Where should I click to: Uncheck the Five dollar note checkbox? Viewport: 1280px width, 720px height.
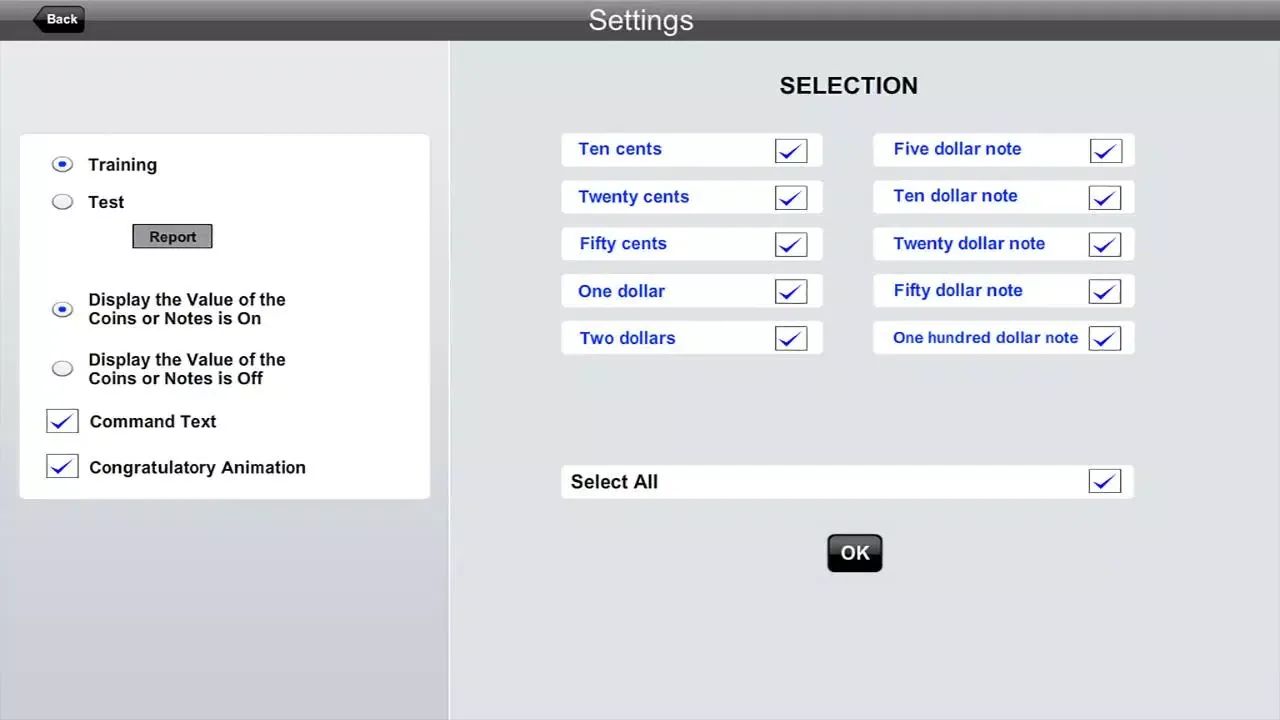click(1105, 150)
